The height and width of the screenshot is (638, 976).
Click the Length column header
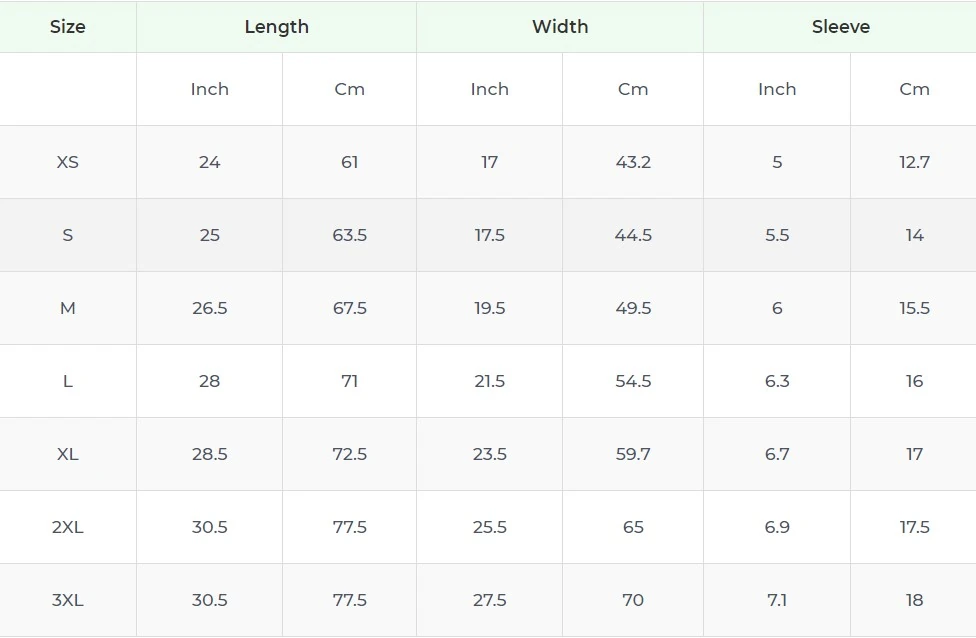click(276, 27)
